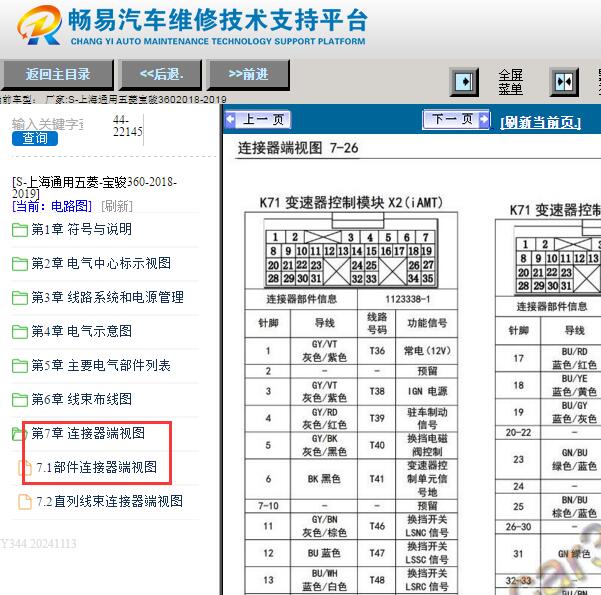Click T40 wire code cell
Screen dimensions: 601x595
pyautogui.click(x=377, y=445)
